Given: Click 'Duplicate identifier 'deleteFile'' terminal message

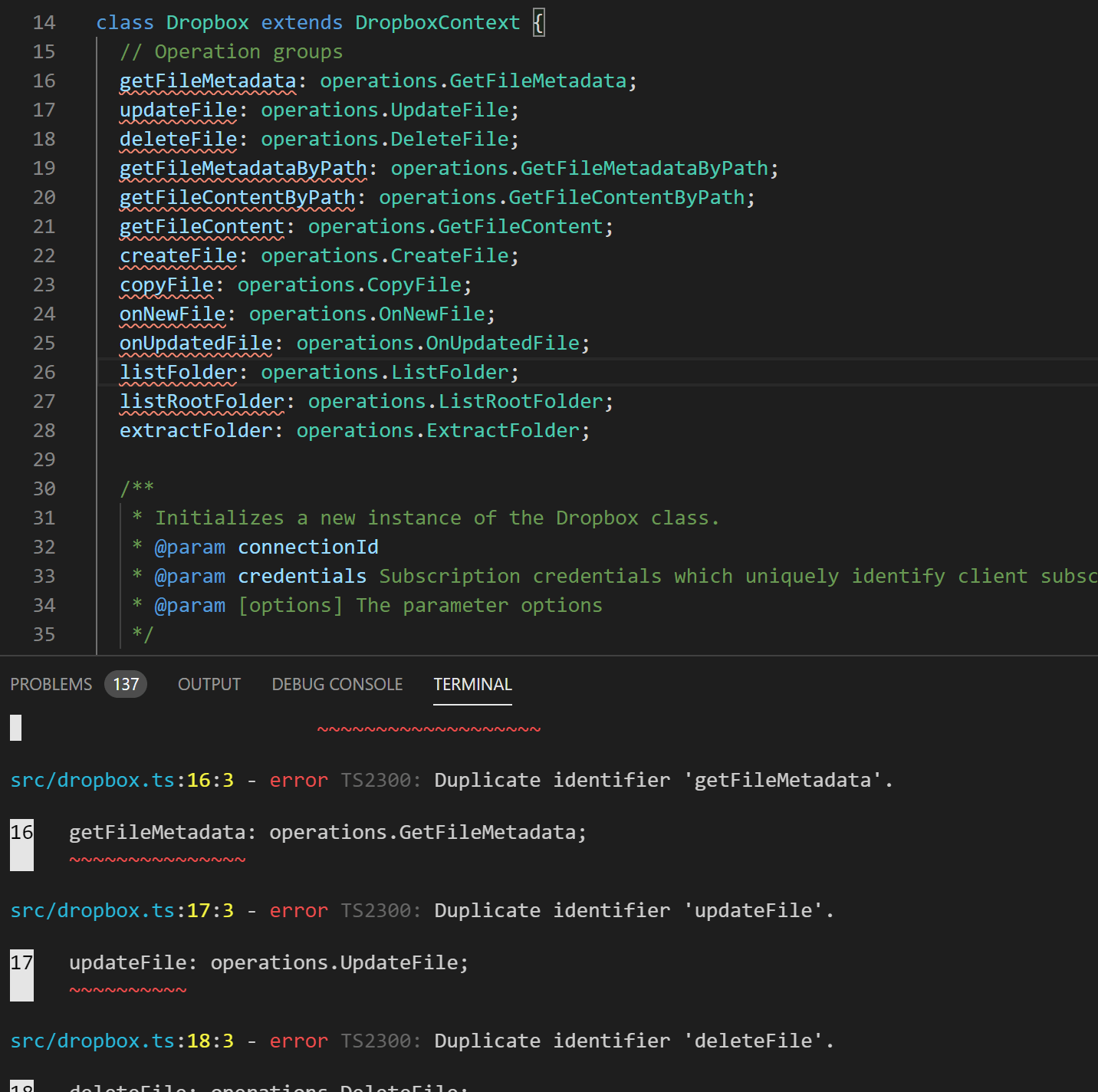Looking at the screenshot, I should pyautogui.click(x=634, y=1041).
